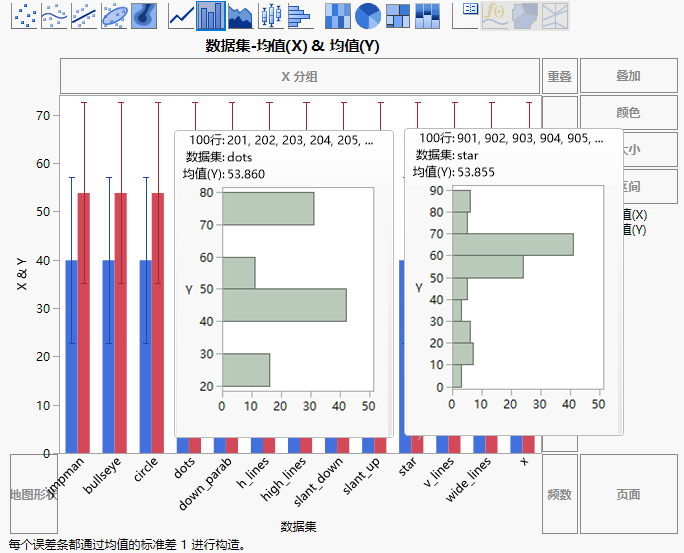The image size is (684, 553).
Task: Click the horizontal Histogram icon
Action: [299, 15]
